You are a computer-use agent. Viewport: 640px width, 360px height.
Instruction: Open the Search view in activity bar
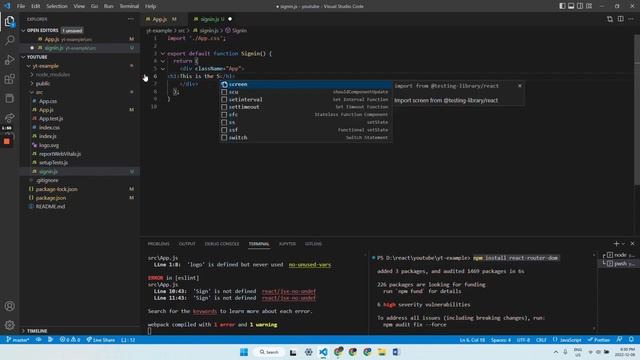pyautogui.click(x=9, y=40)
